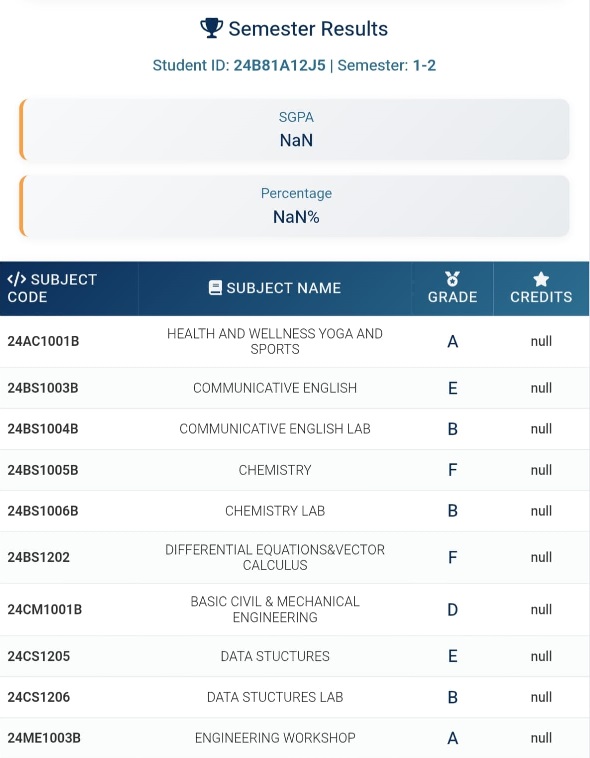Click the book icon beside Subject Name
This screenshot has height=758, width=590.
click(215, 288)
